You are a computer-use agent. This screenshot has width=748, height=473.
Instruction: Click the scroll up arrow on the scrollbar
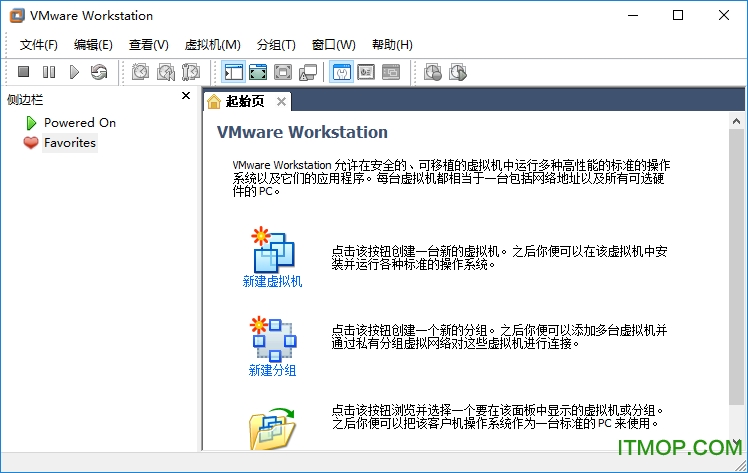736,121
